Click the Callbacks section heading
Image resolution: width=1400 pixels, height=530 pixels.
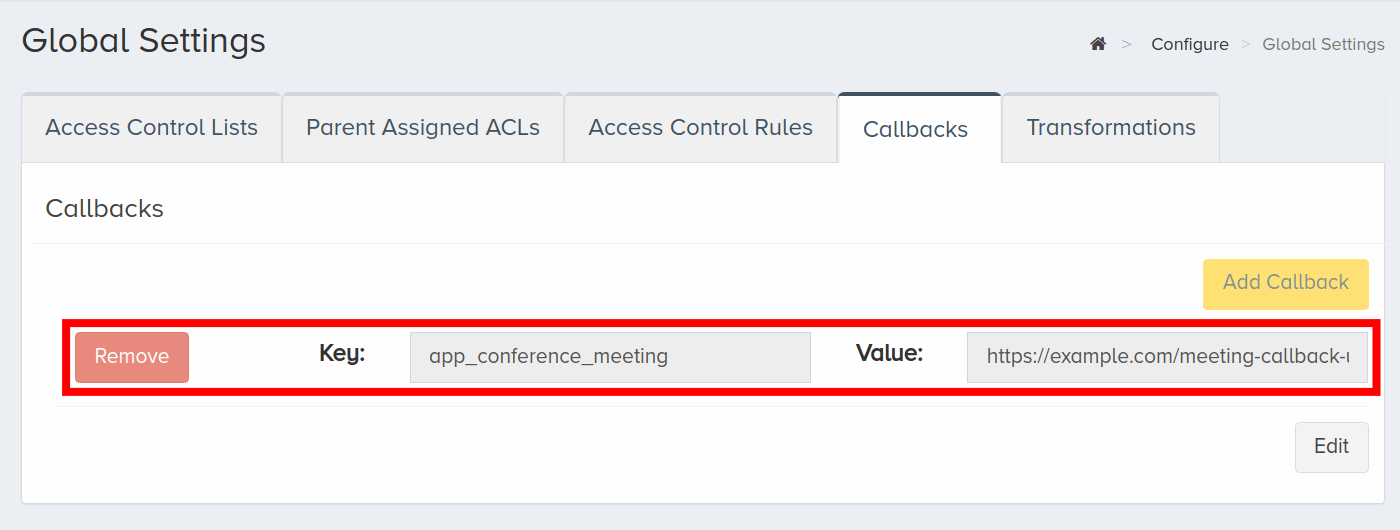click(105, 209)
